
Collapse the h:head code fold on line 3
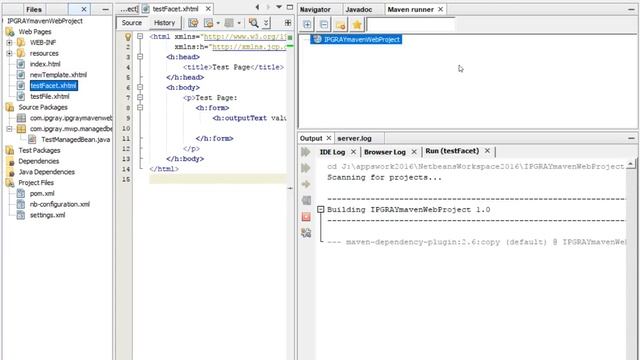(140, 57)
